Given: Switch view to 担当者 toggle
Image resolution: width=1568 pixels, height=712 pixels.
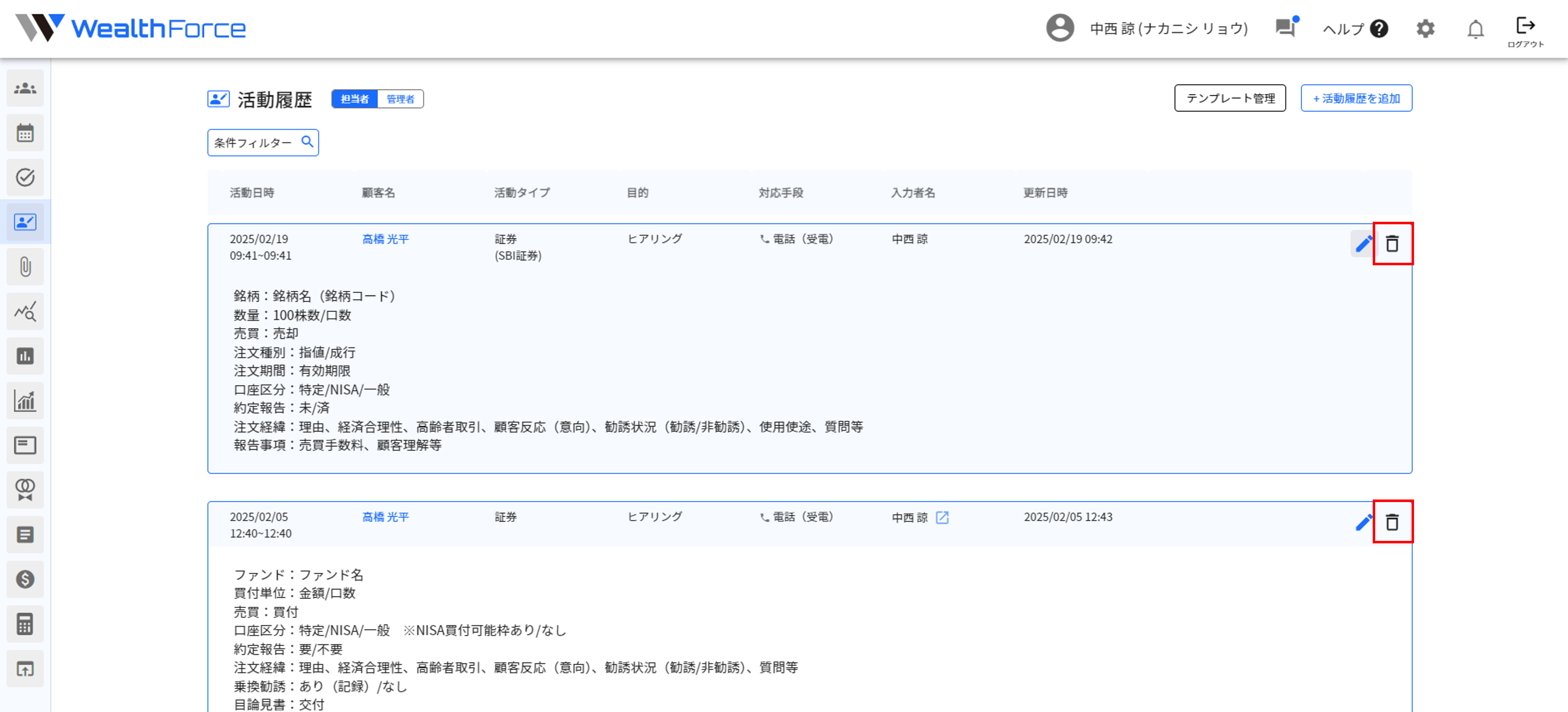Looking at the screenshot, I should tap(354, 99).
